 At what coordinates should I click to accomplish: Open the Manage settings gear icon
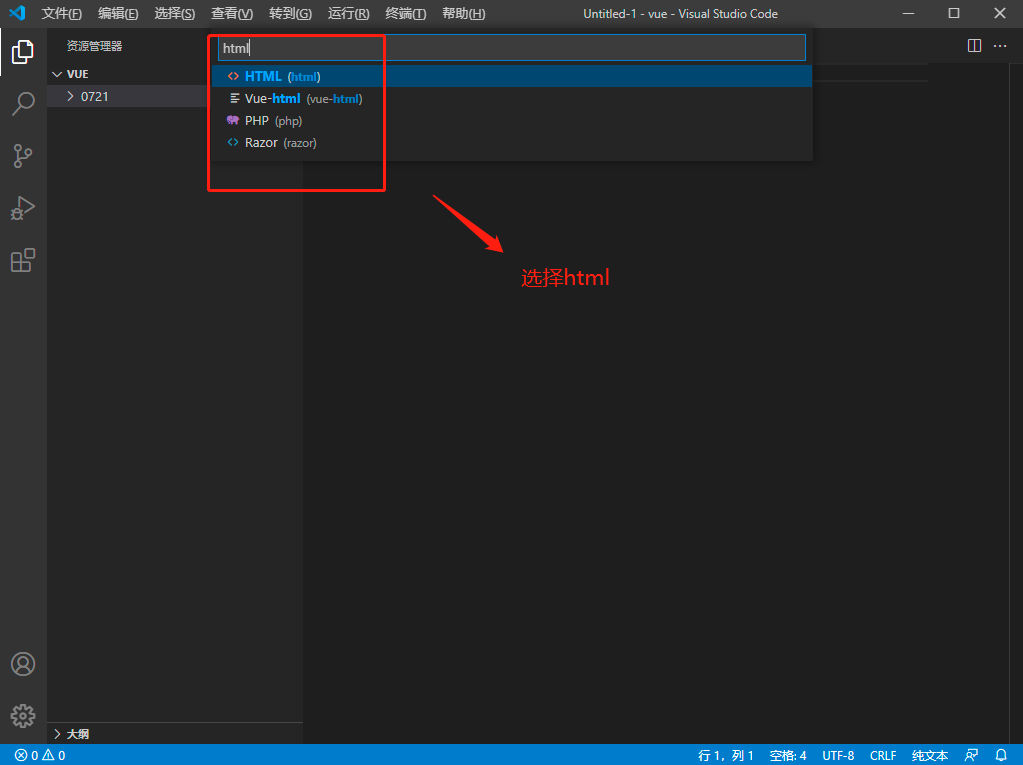point(23,715)
